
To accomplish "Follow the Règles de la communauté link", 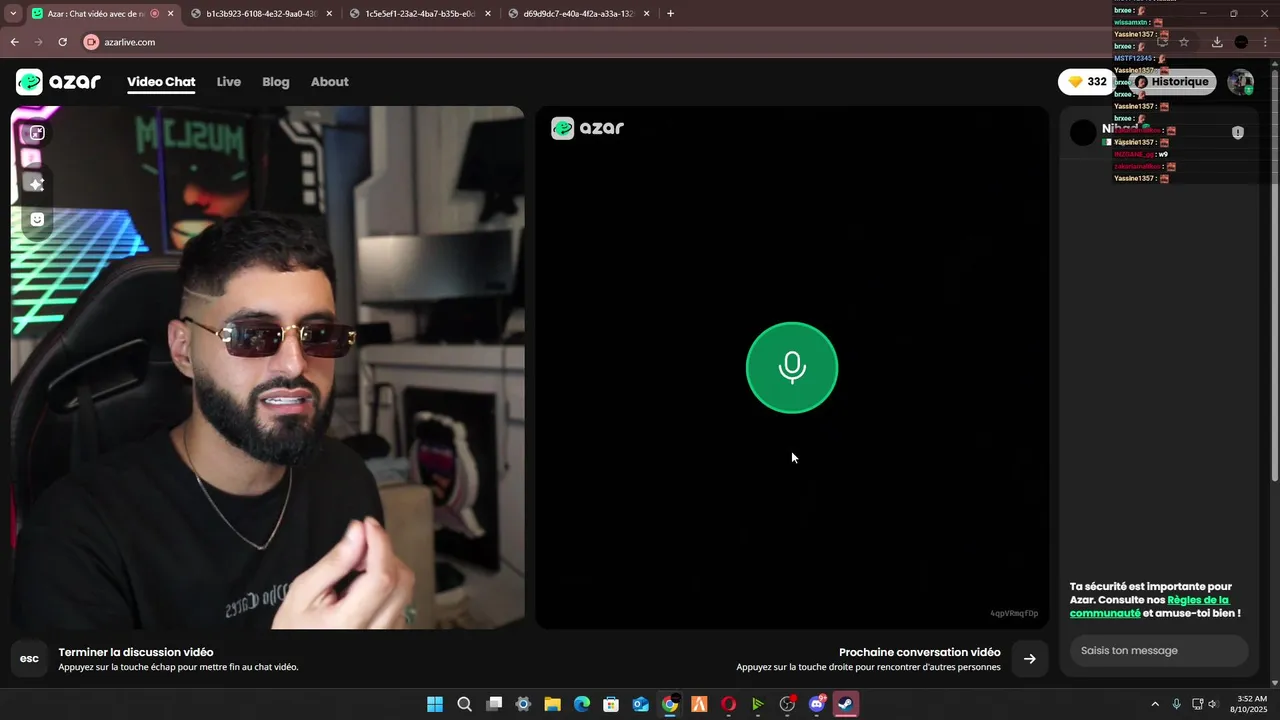I will (1149, 606).
